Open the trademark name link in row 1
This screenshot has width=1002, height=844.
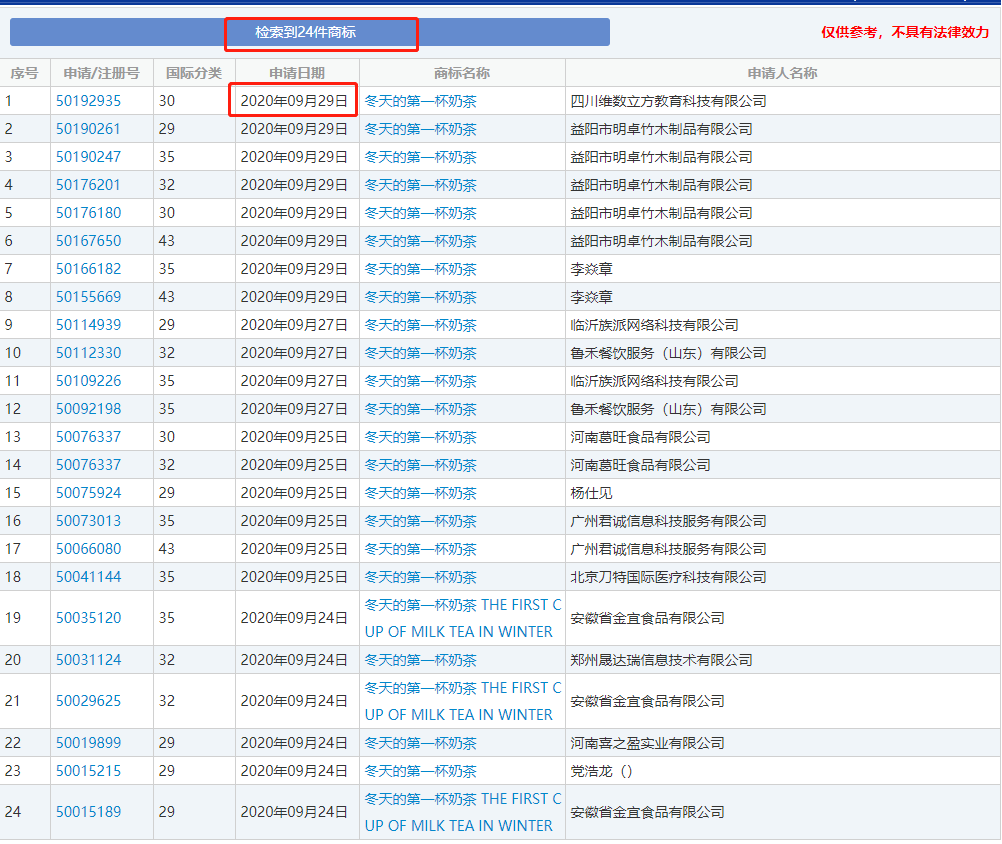(x=420, y=101)
